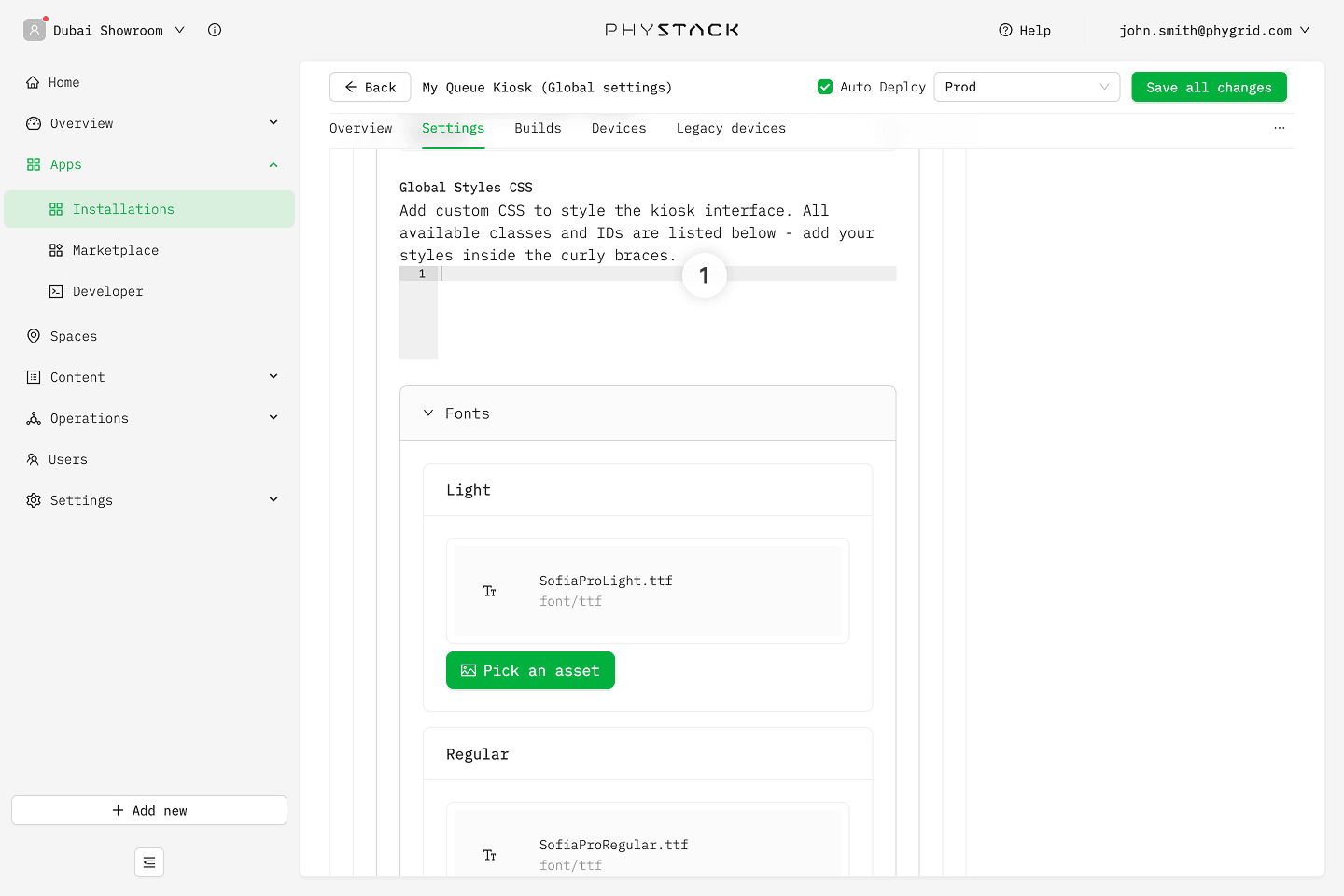Switch to the Legacy devices tab
Image resolution: width=1344 pixels, height=896 pixels.
(x=730, y=128)
